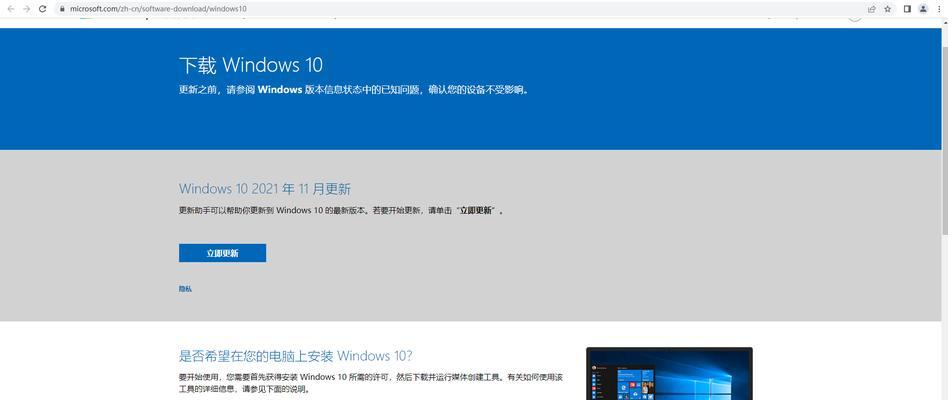Open the 隐私 link

186,289
